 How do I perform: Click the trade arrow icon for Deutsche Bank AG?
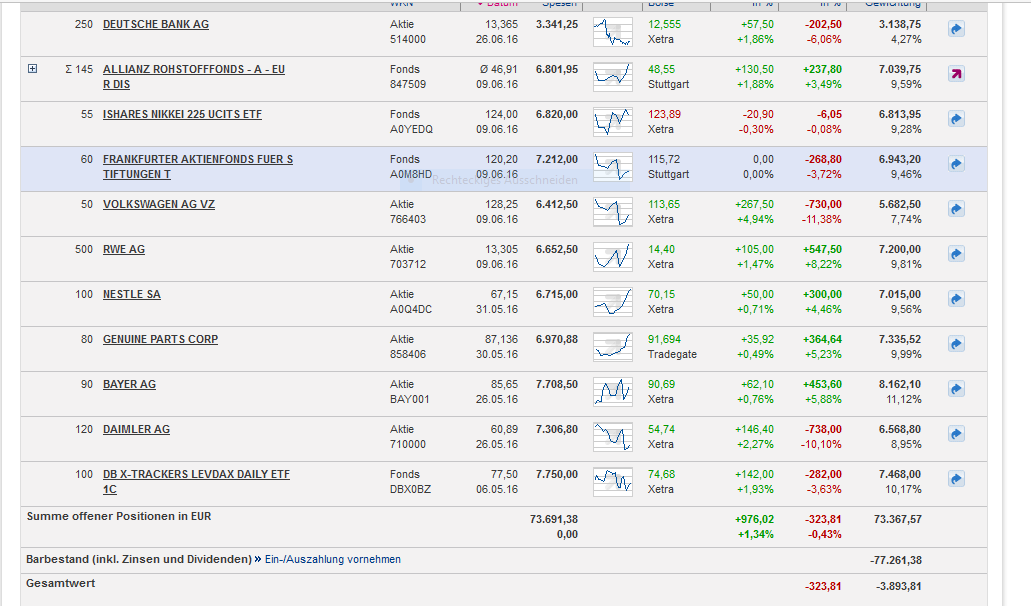[x=956, y=29]
